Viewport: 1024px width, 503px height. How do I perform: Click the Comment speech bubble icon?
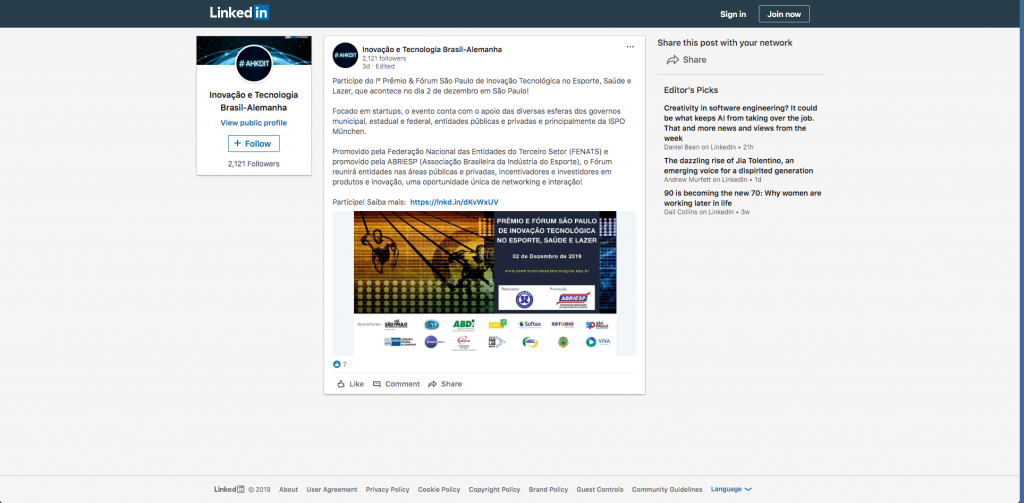tap(377, 384)
